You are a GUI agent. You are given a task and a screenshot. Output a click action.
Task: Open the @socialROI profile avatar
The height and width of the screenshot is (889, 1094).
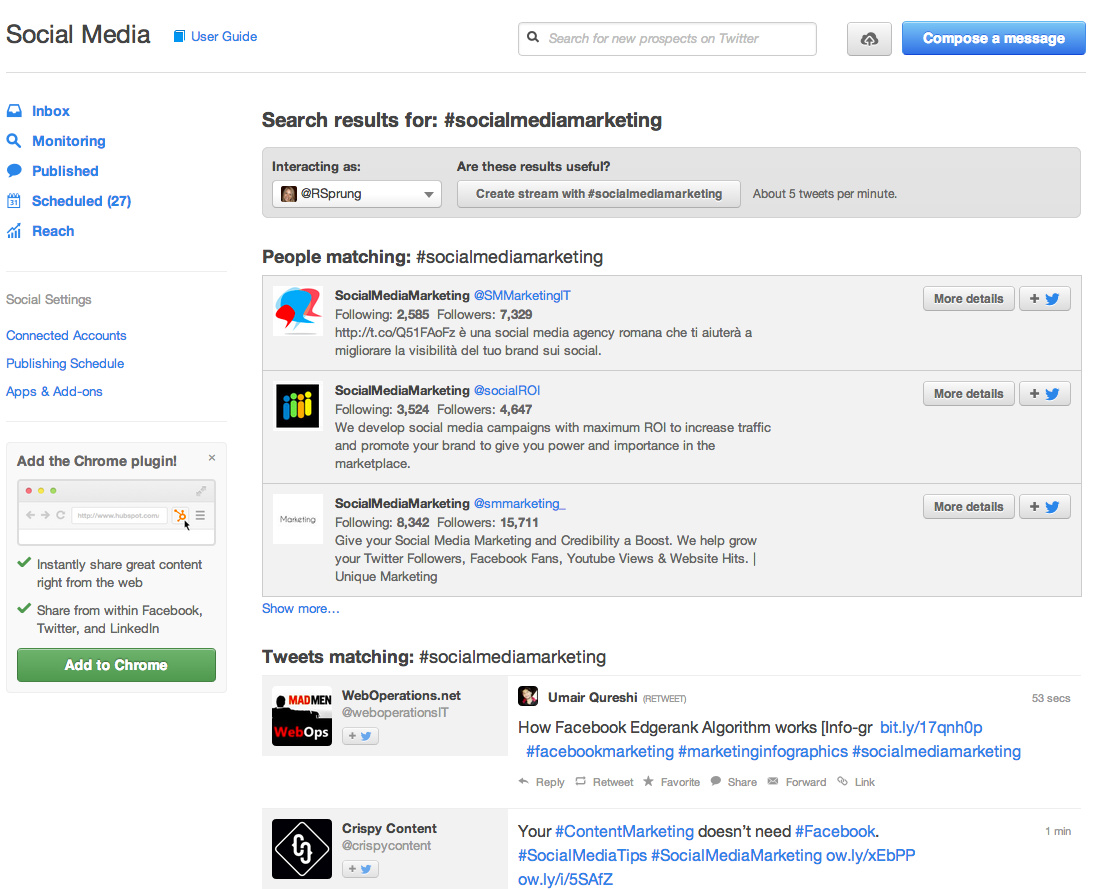pos(298,405)
